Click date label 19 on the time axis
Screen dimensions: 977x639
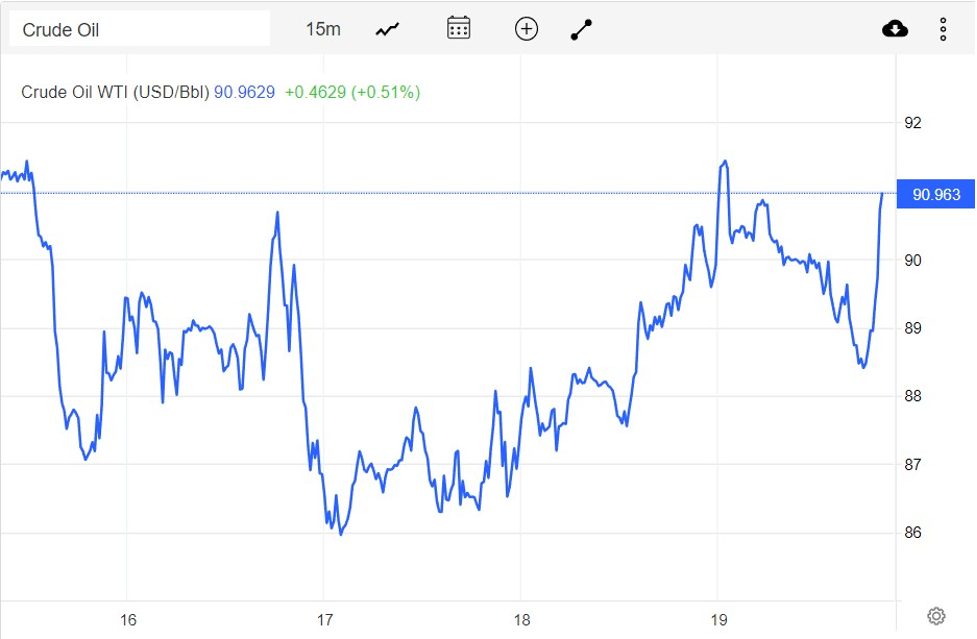coord(718,620)
